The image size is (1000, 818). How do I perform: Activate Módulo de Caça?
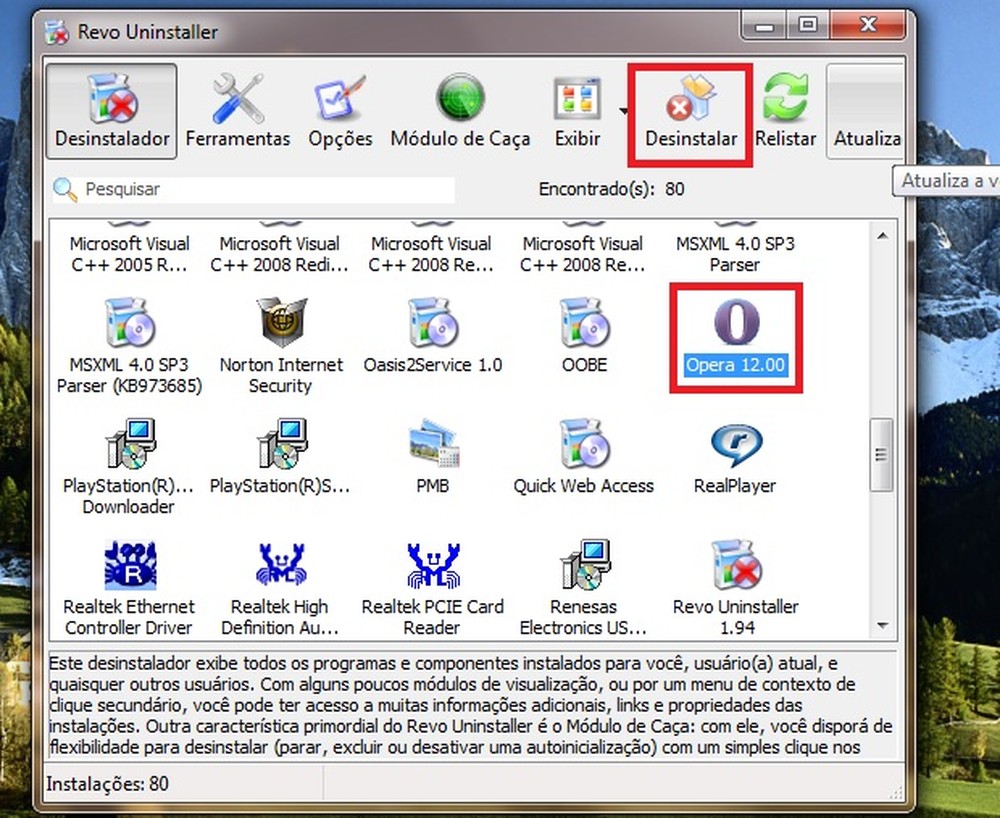coord(460,111)
